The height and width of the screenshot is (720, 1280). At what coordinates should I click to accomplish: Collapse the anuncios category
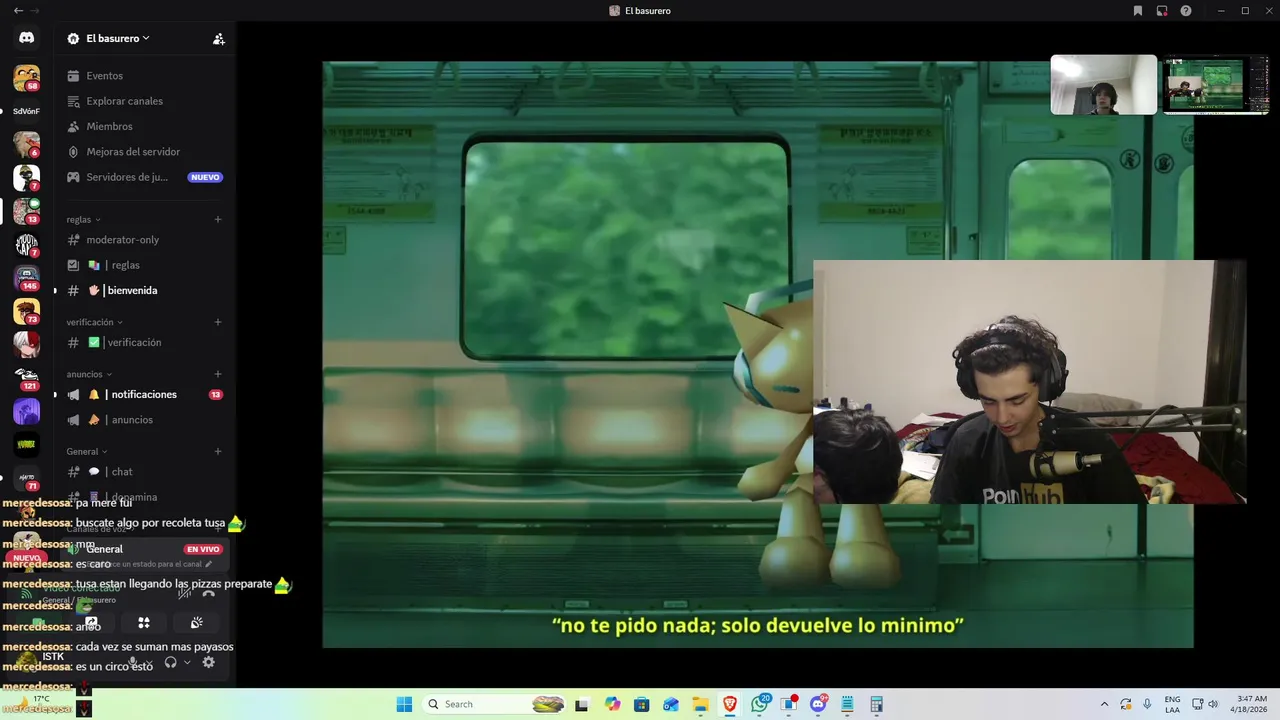(89, 374)
